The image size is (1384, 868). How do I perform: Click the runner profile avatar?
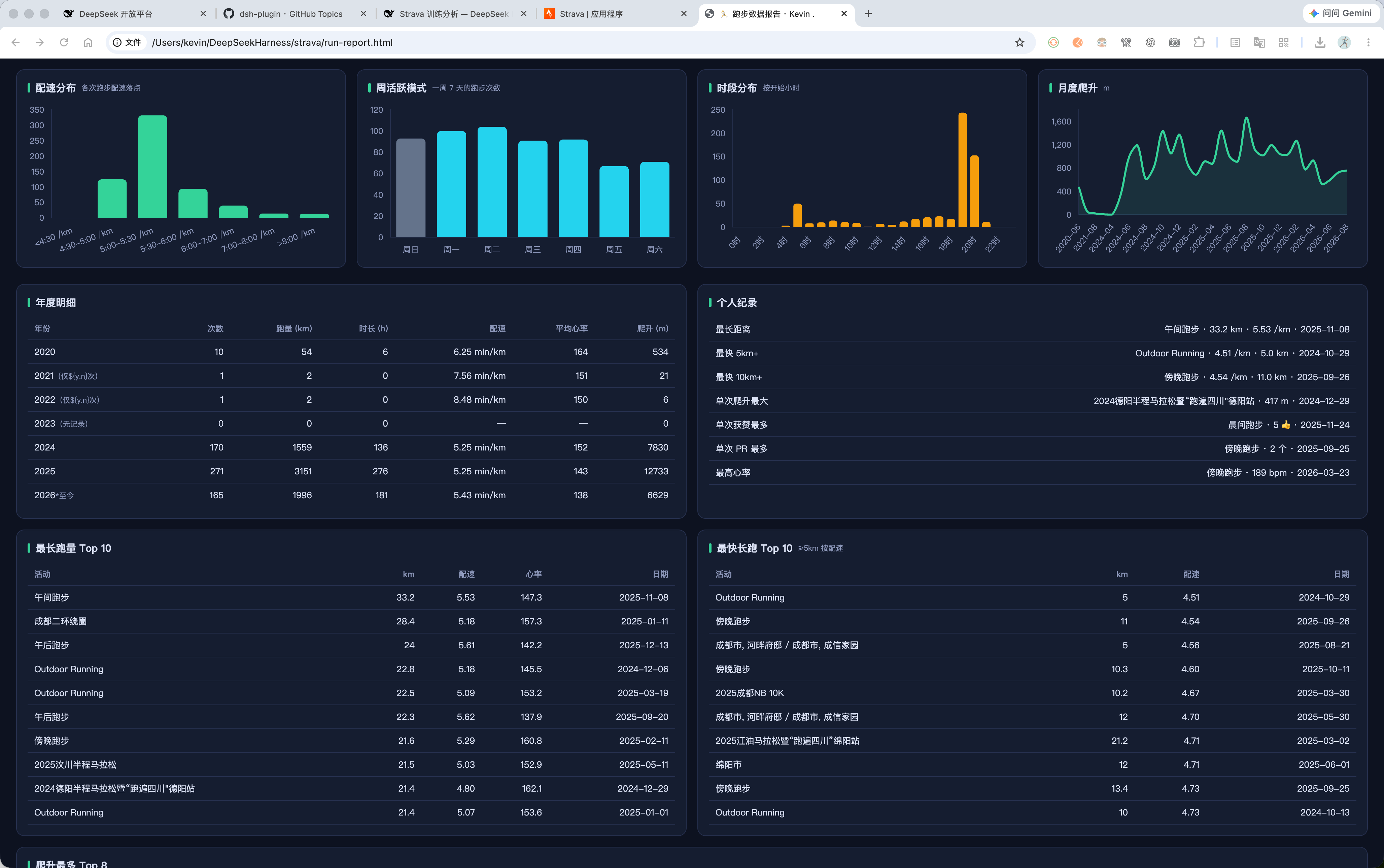coord(1344,42)
